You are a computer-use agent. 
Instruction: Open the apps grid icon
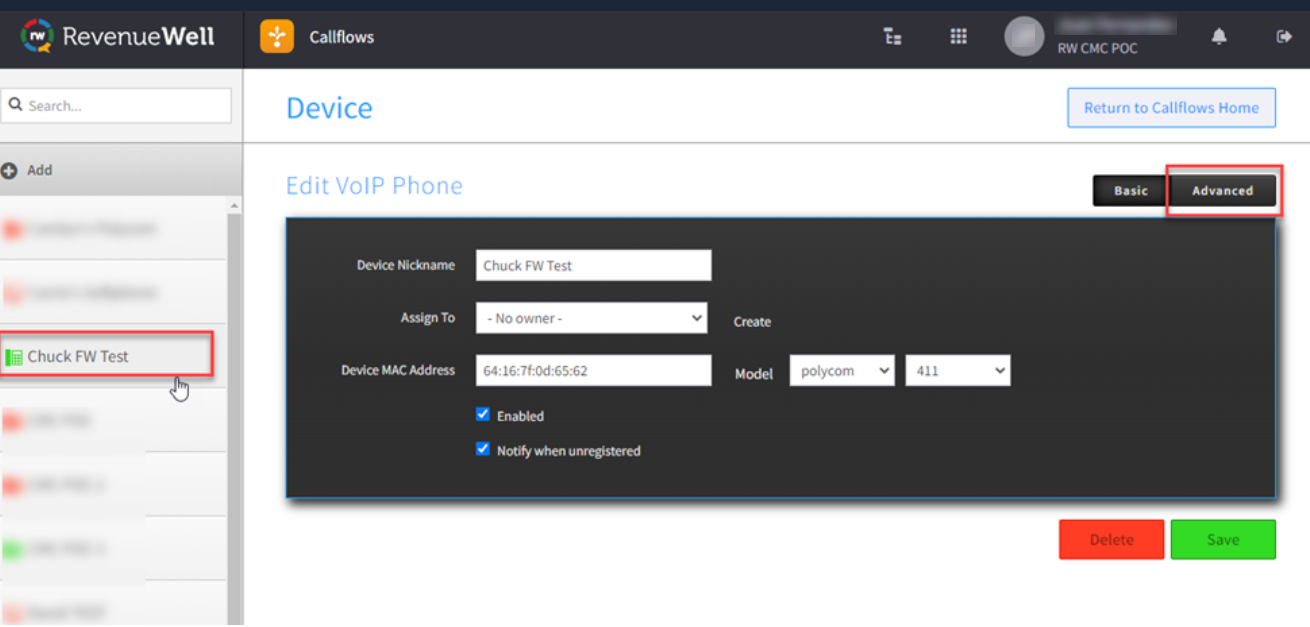(958, 37)
